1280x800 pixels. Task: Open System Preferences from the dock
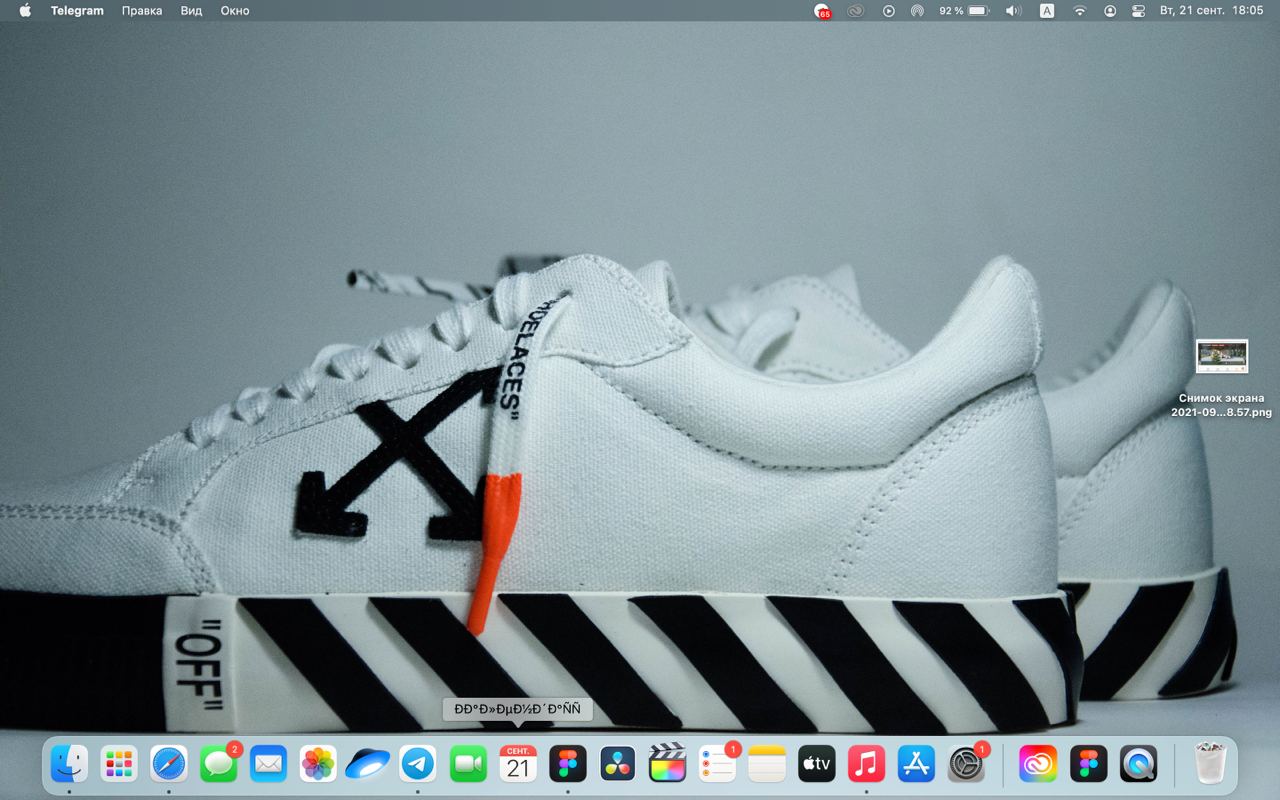(966, 764)
